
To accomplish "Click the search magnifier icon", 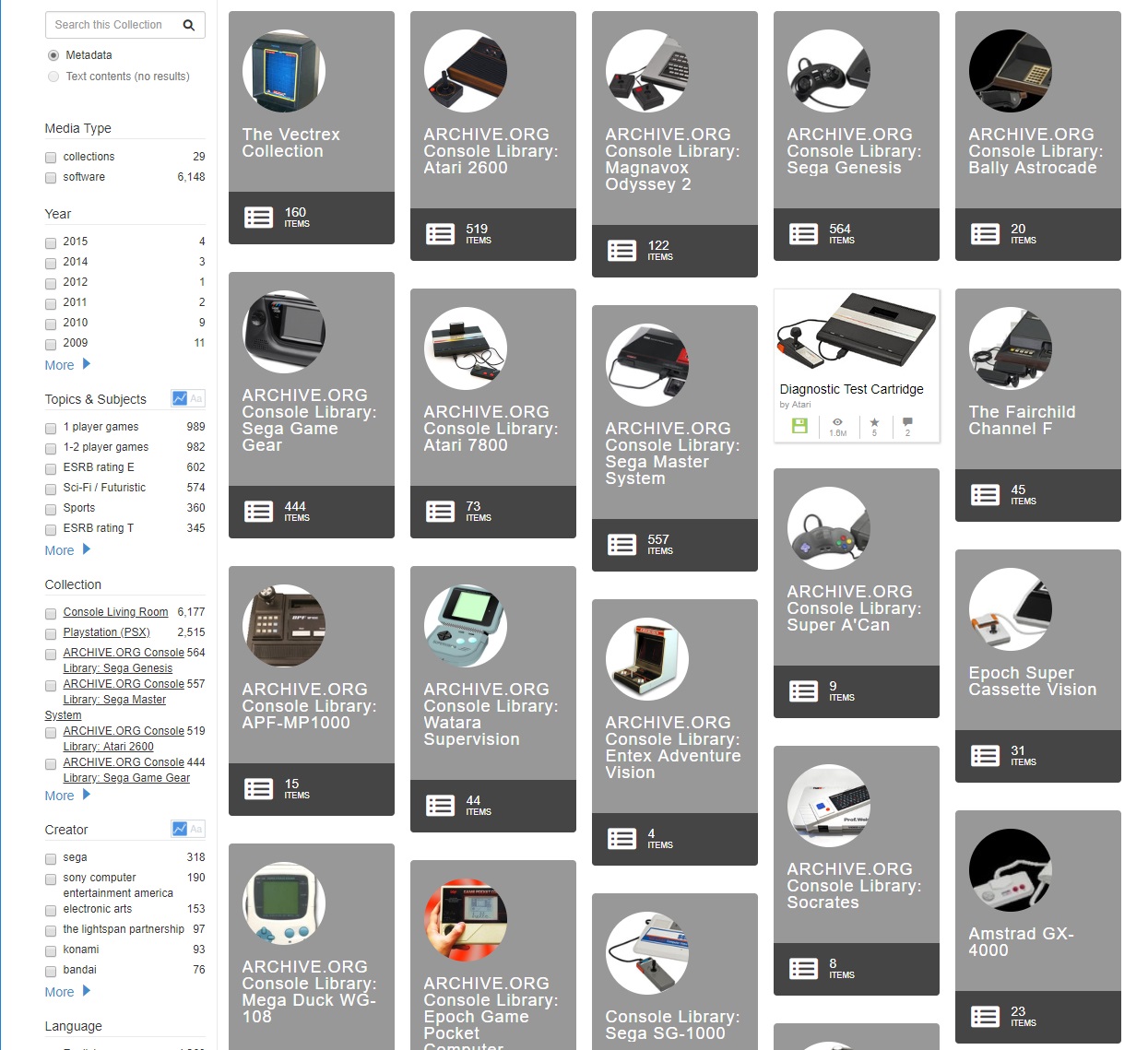I will pos(188,25).
